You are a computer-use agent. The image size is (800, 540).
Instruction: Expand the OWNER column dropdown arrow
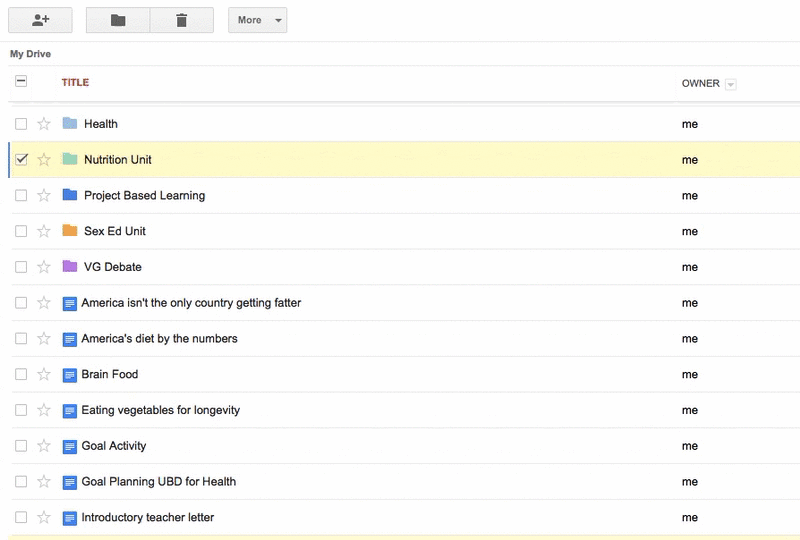click(731, 84)
